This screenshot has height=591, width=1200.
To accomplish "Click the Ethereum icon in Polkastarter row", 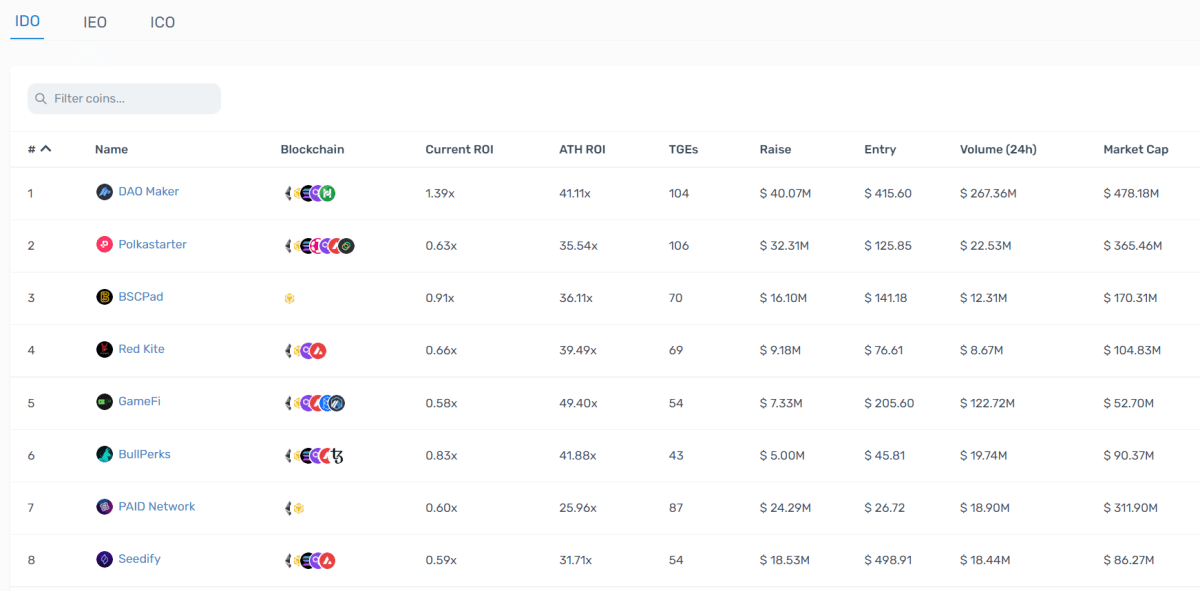I will coord(288,246).
